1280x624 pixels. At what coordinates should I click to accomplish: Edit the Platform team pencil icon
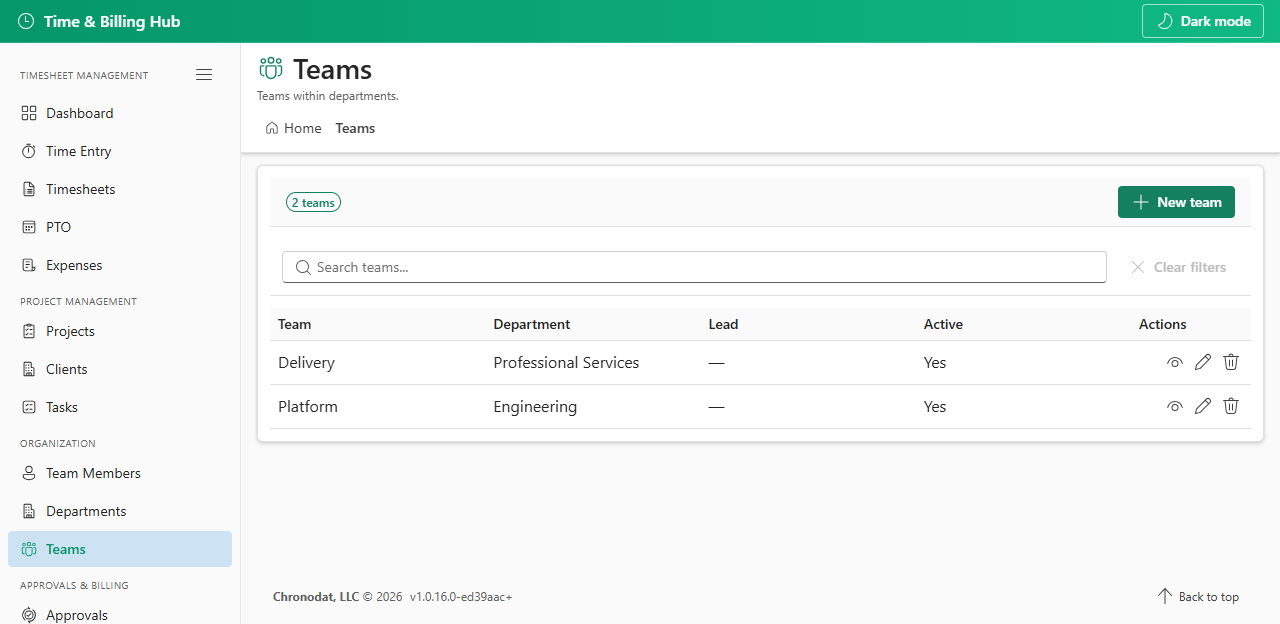(1203, 406)
